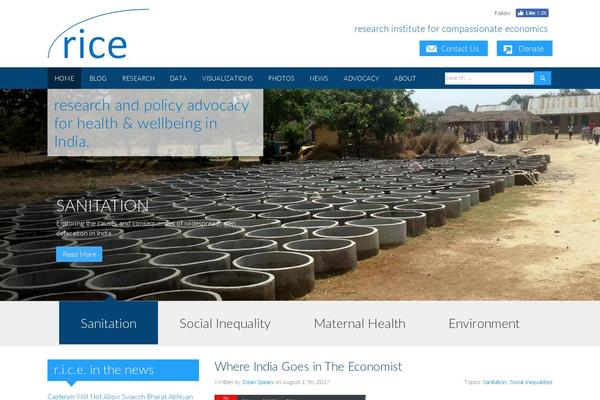Click the Read More button on Sanitation slide
This screenshot has width=600, height=400.
point(79,254)
